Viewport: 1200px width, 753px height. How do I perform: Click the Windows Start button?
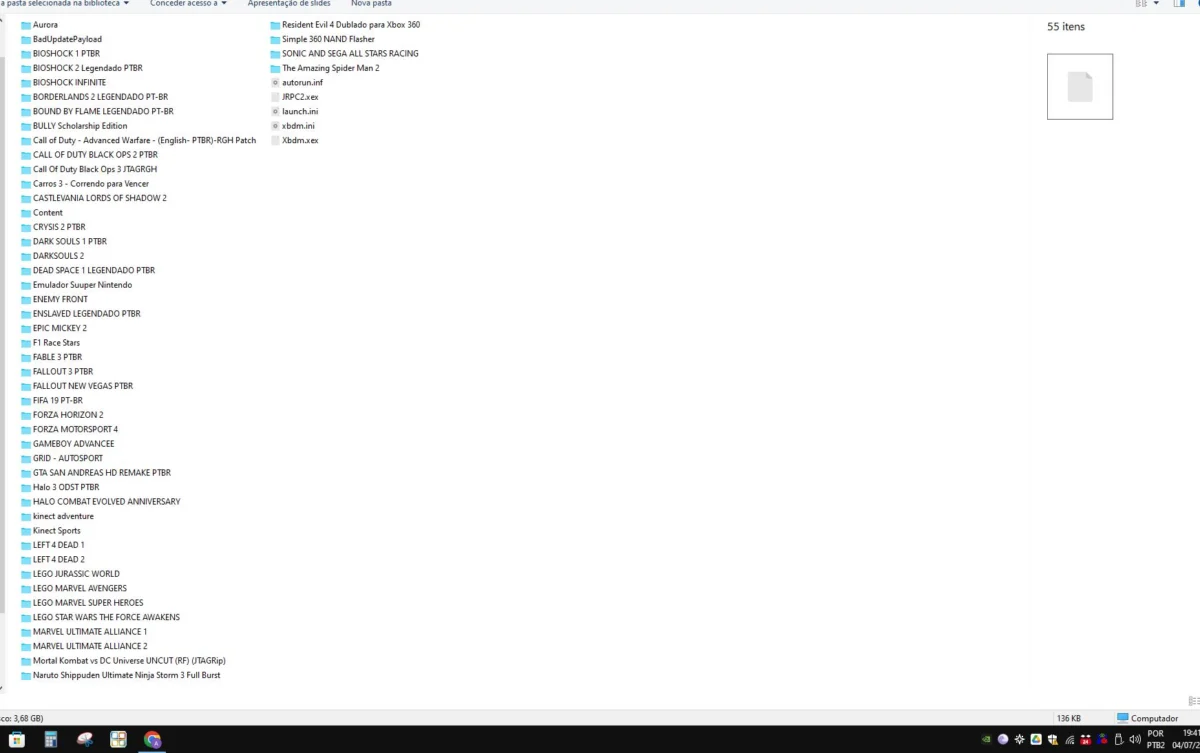(16, 740)
